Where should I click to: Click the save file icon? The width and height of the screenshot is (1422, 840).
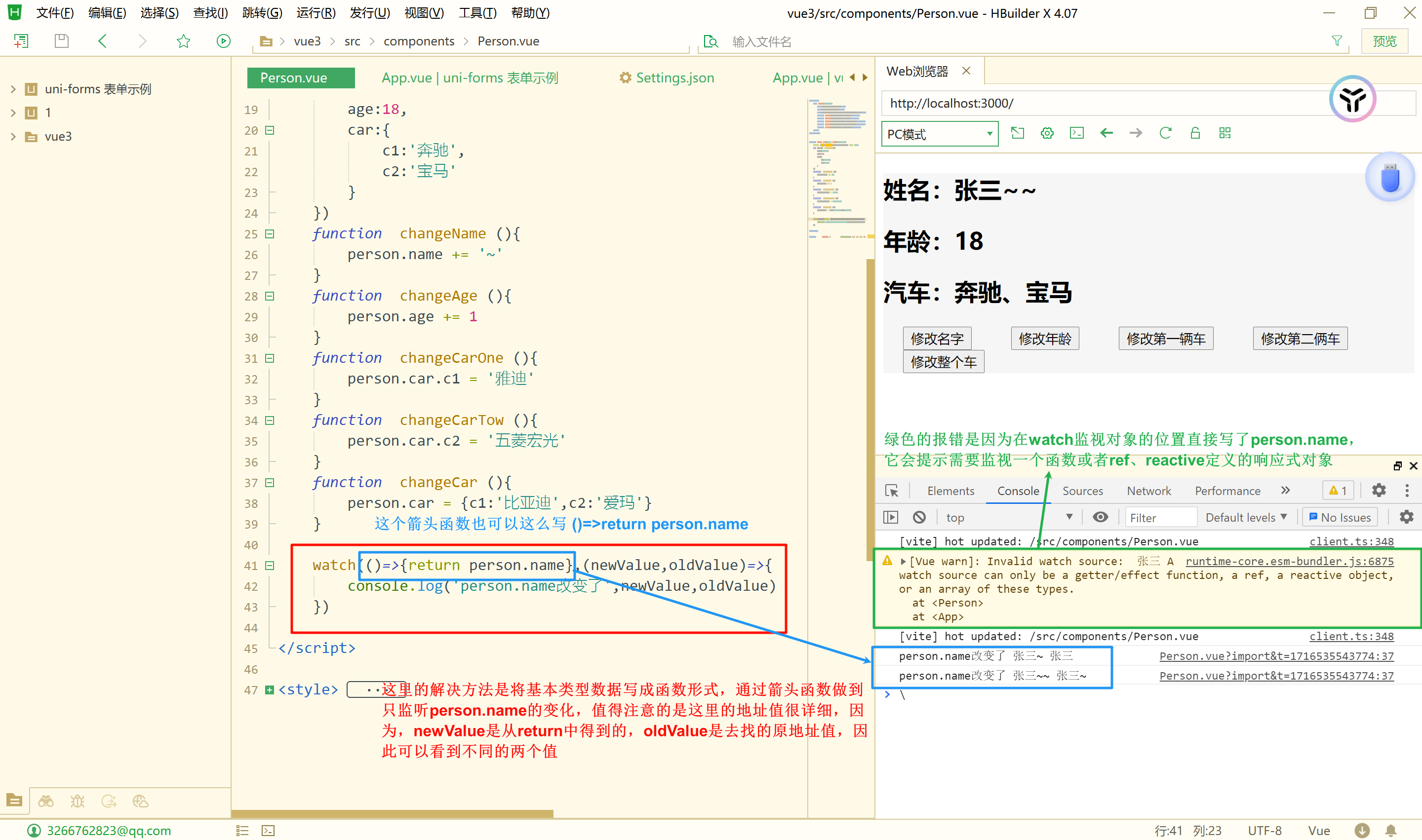click(62, 41)
